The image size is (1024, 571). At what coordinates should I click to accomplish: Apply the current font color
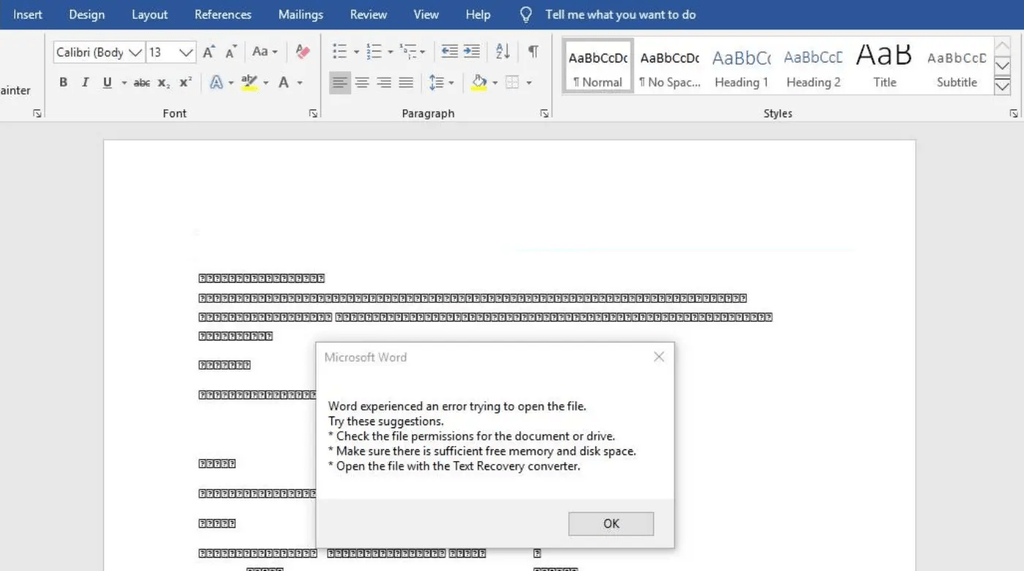283,83
